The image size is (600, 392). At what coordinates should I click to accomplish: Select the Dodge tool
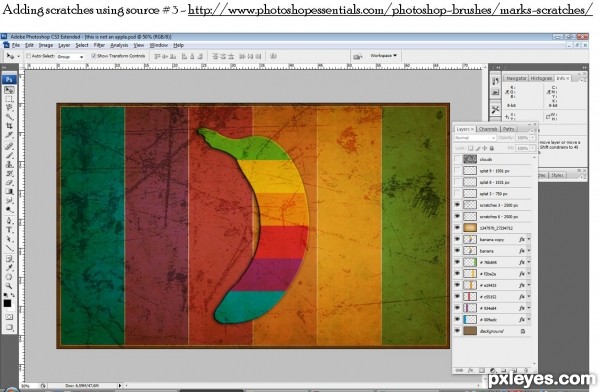[9, 210]
